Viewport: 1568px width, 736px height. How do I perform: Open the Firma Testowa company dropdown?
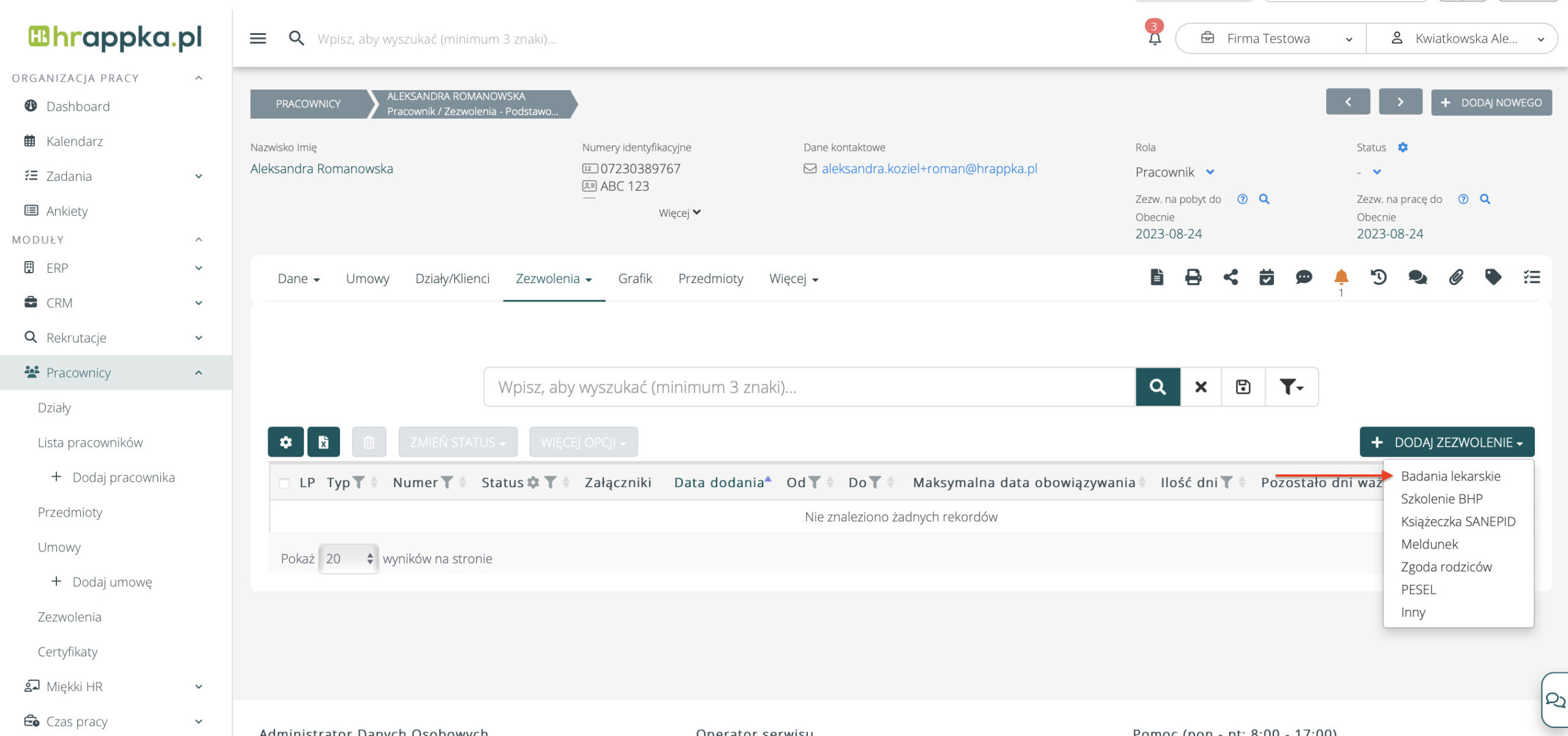tap(1271, 39)
